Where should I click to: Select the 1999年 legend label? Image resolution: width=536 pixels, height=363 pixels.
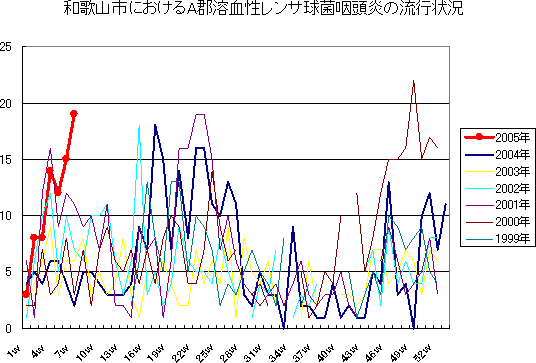pyautogui.click(x=512, y=238)
